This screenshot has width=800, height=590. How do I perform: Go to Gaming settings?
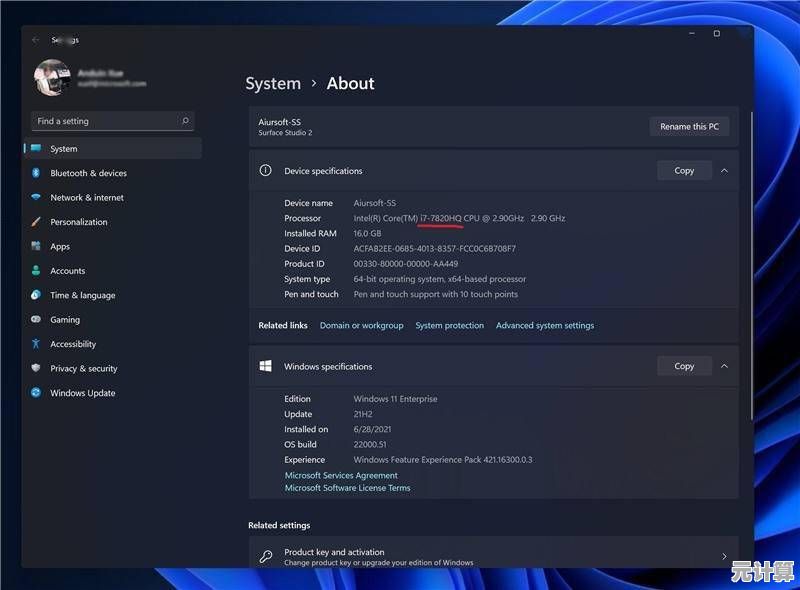pyautogui.click(x=113, y=319)
